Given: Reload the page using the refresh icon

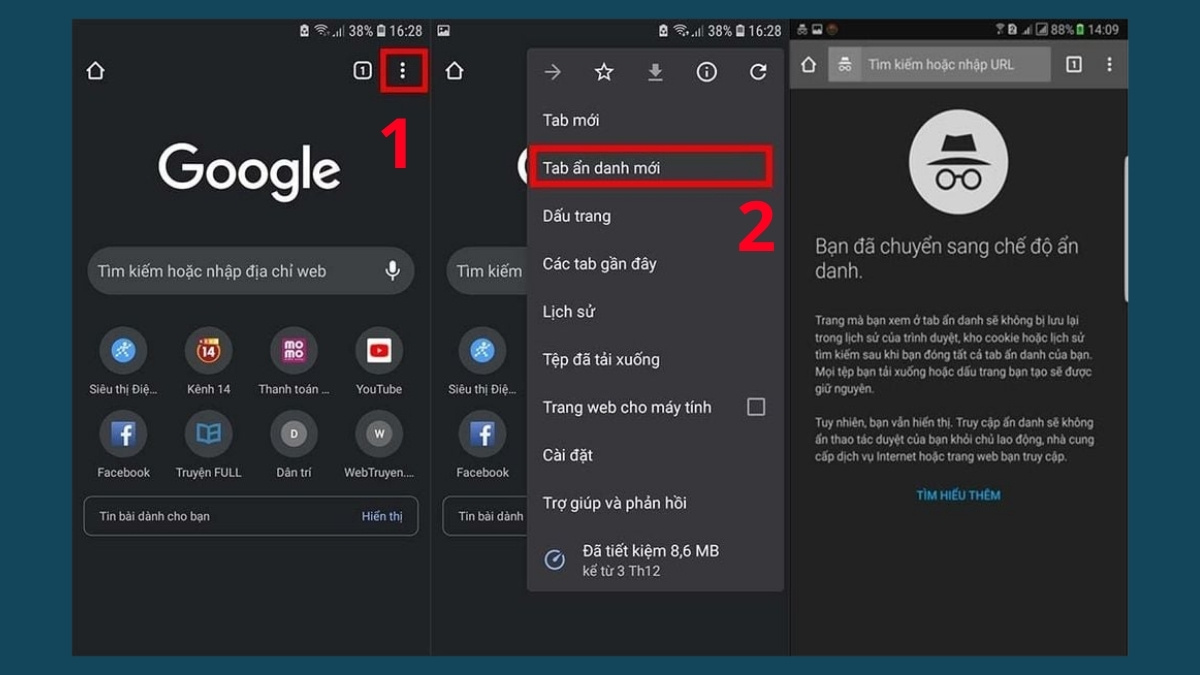Looking at the screenshot, I should [758, 71].
